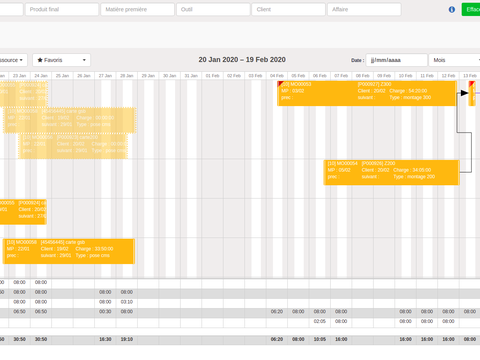
Task: Click the 31 Jan column header
Action: point(191,76)
